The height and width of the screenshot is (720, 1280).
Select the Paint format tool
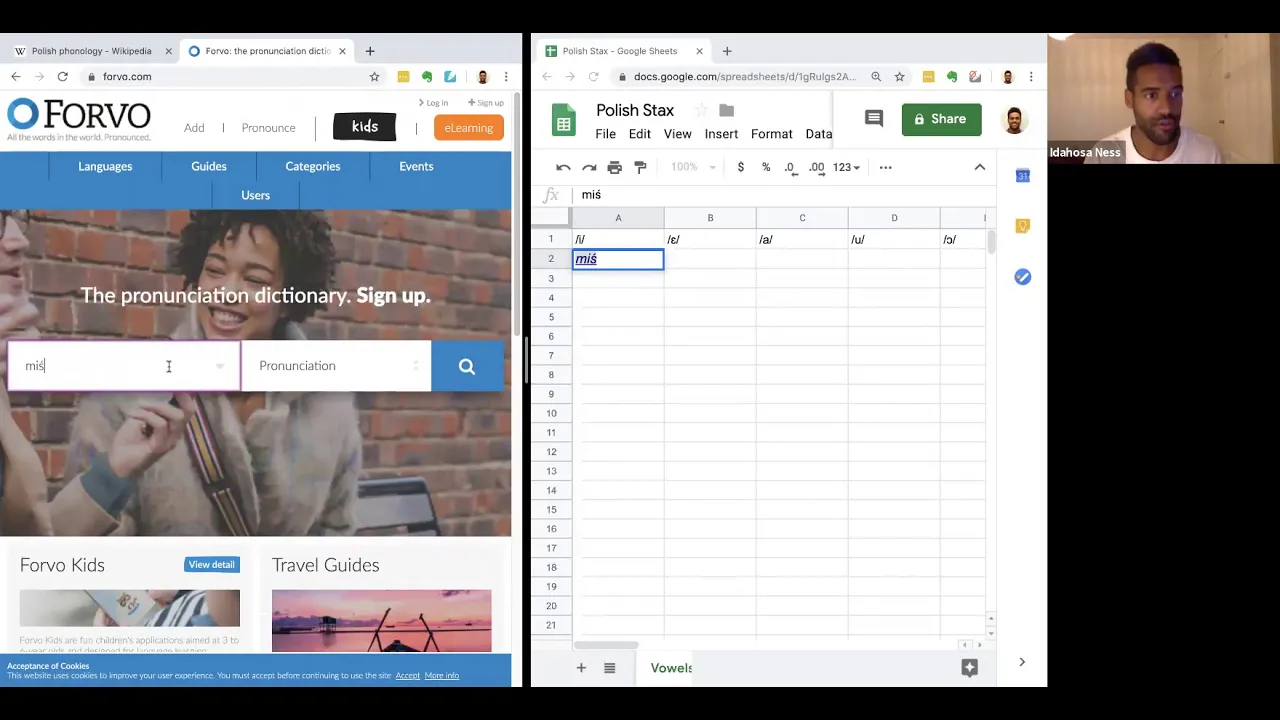coord(641,167)
